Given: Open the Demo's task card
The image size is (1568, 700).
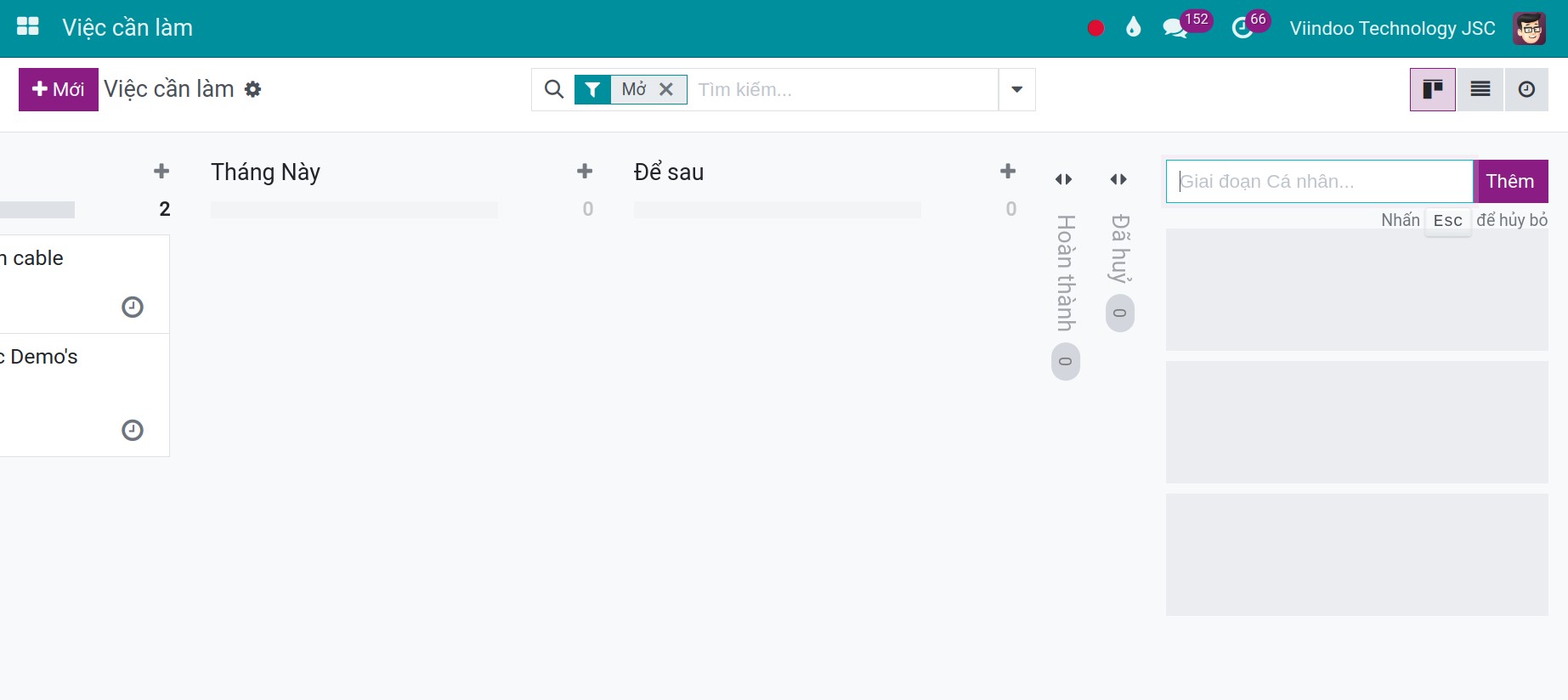Looking at the screenshot, I should point(84,395).
